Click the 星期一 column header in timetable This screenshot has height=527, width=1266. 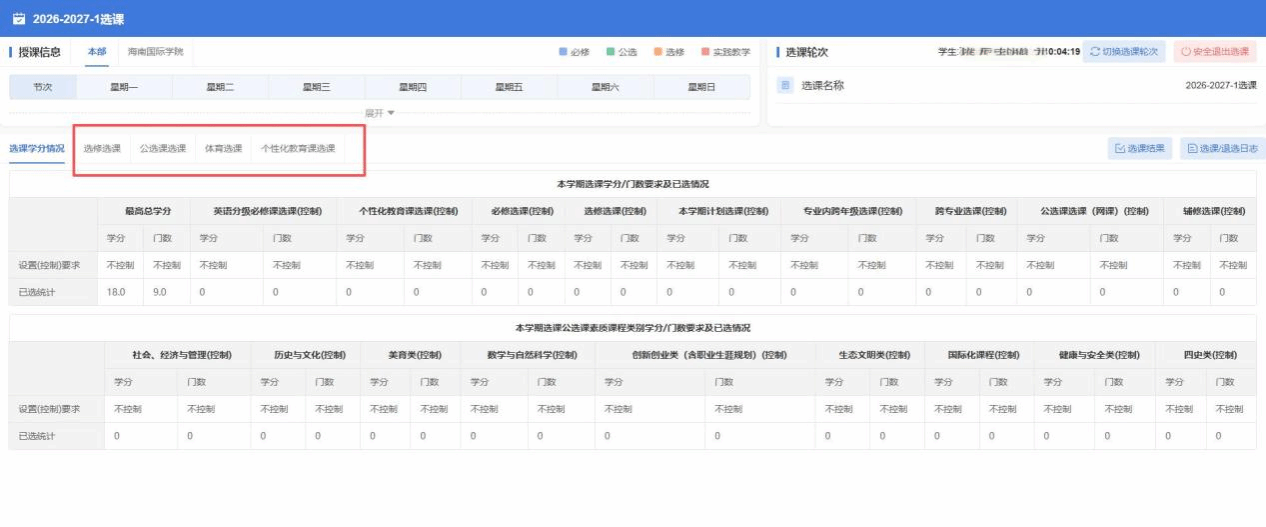pos(124,88)
